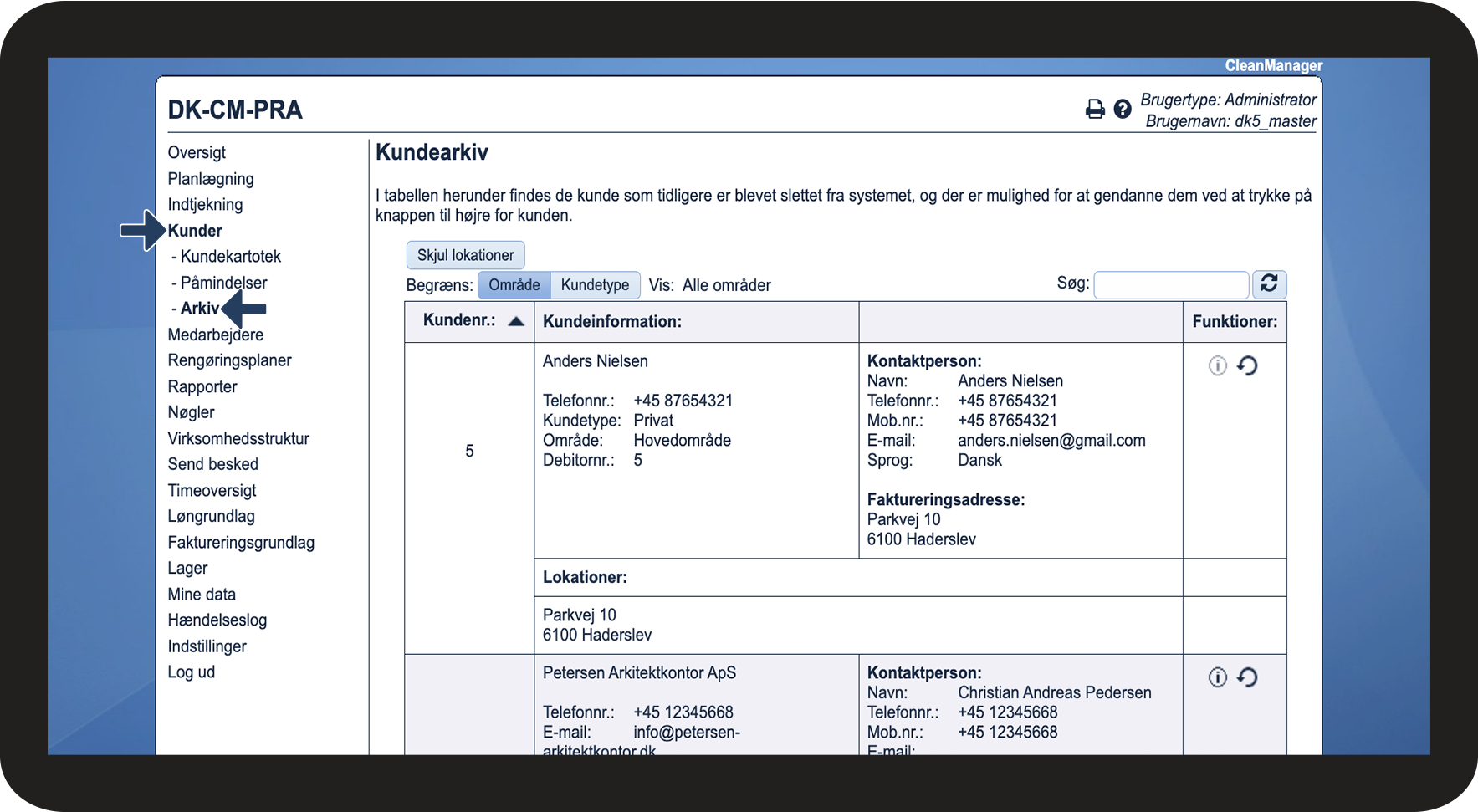This screenshot has width=1478, height=812.
Task: Open Kundekartotek submenu item
Action: point(231,257)
